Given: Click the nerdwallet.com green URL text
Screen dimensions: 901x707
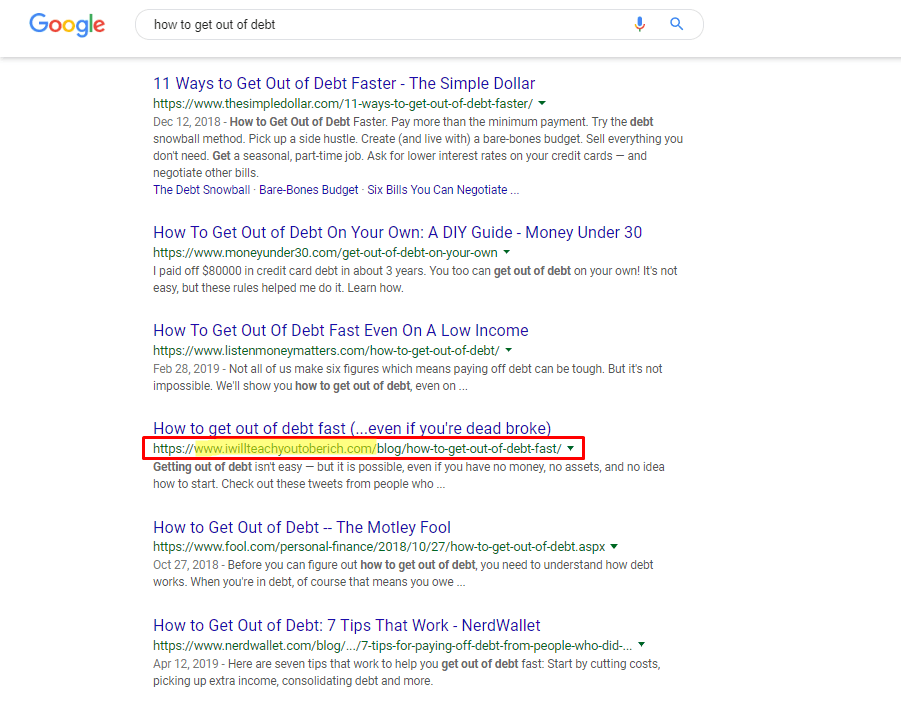Looking at the screenshot, I should tap(392, 645).
